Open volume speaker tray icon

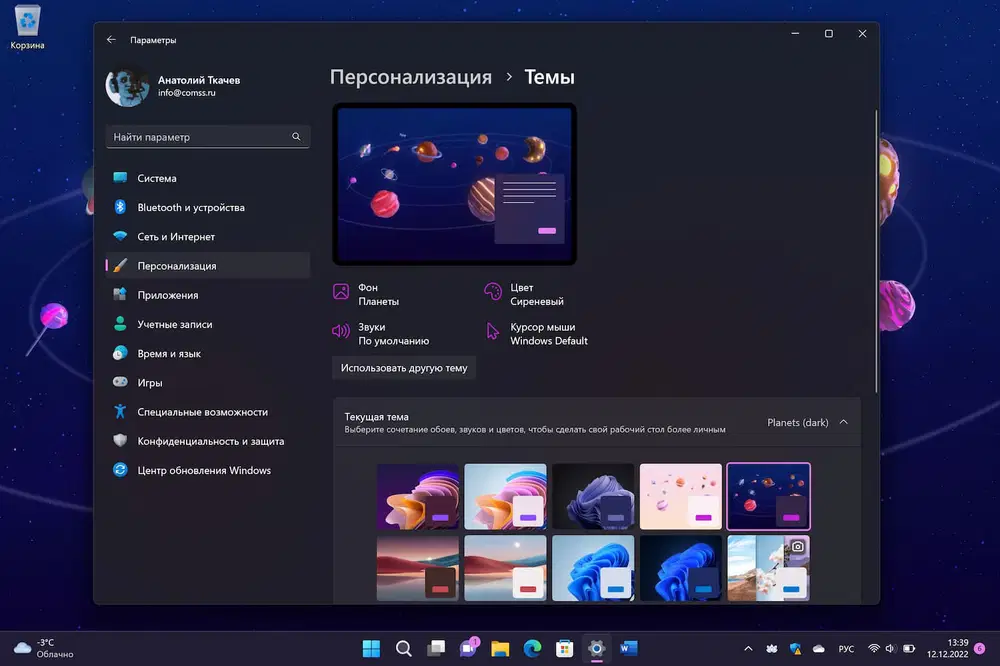tap(891, 648)
